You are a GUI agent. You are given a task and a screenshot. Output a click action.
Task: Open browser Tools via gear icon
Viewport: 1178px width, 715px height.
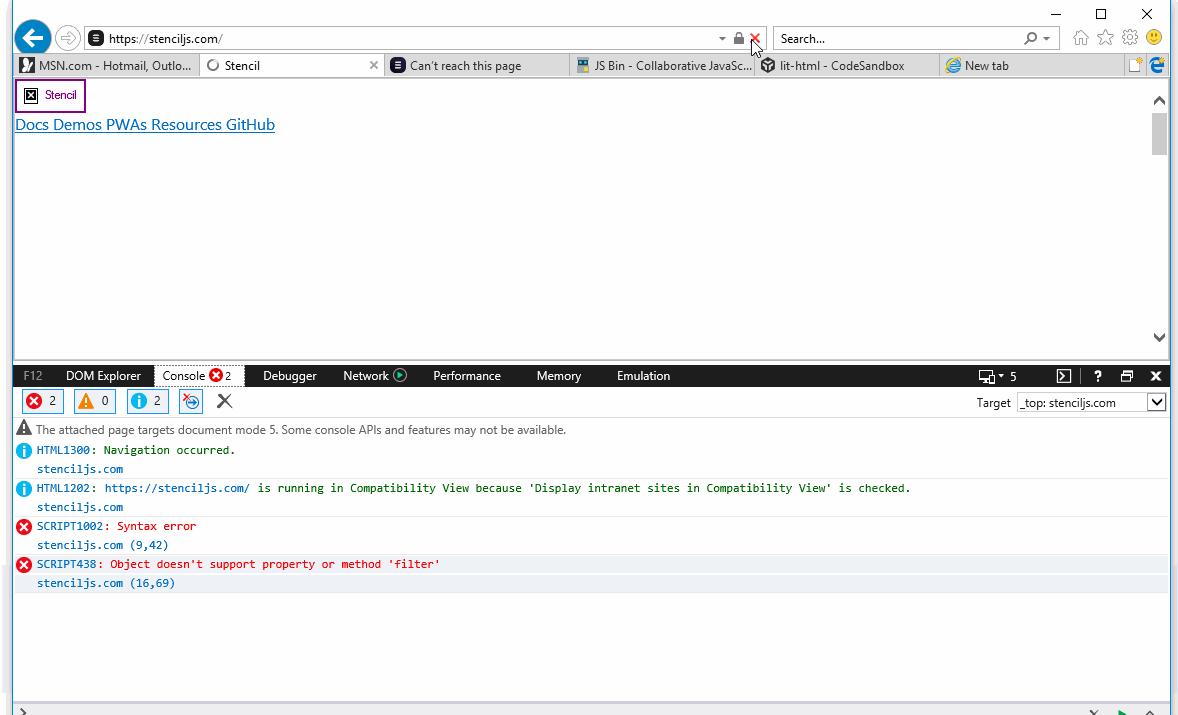pyautogui.click(x=1129, y=37)
